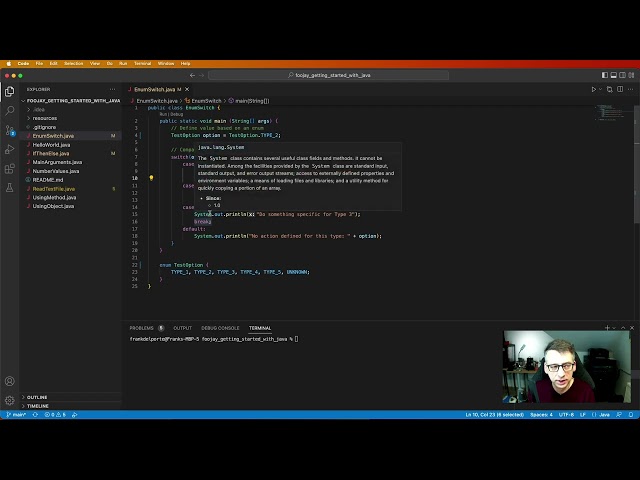Viewport: 640px width, 480px height.
Task: Open editor more actions ellipsis
Action: click(631, 89)
